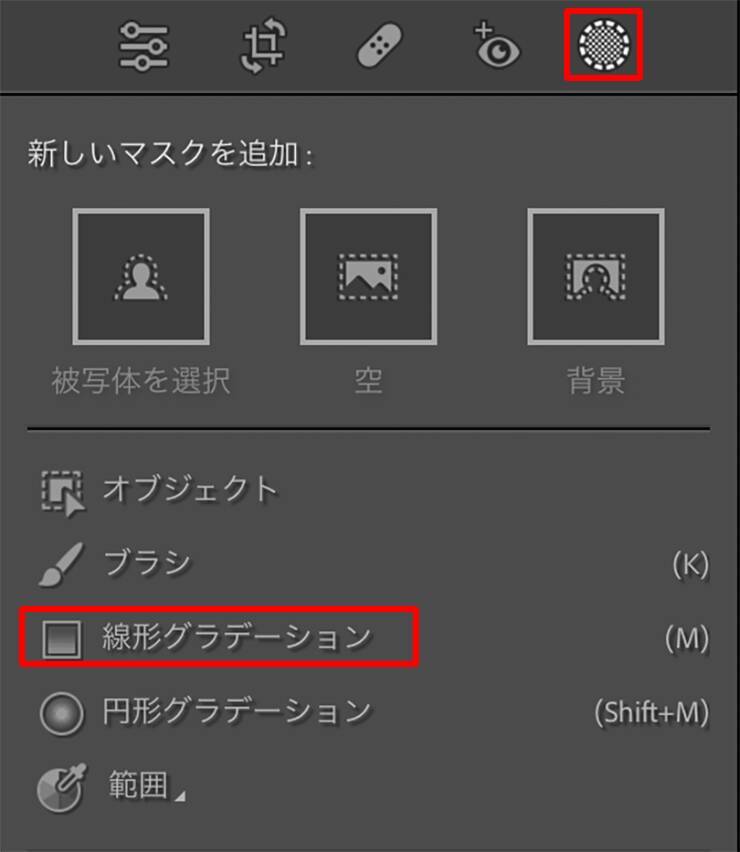The image size is (740, 852).
Task: Select the Healing bandage tool
Action: tap(379, 45)
